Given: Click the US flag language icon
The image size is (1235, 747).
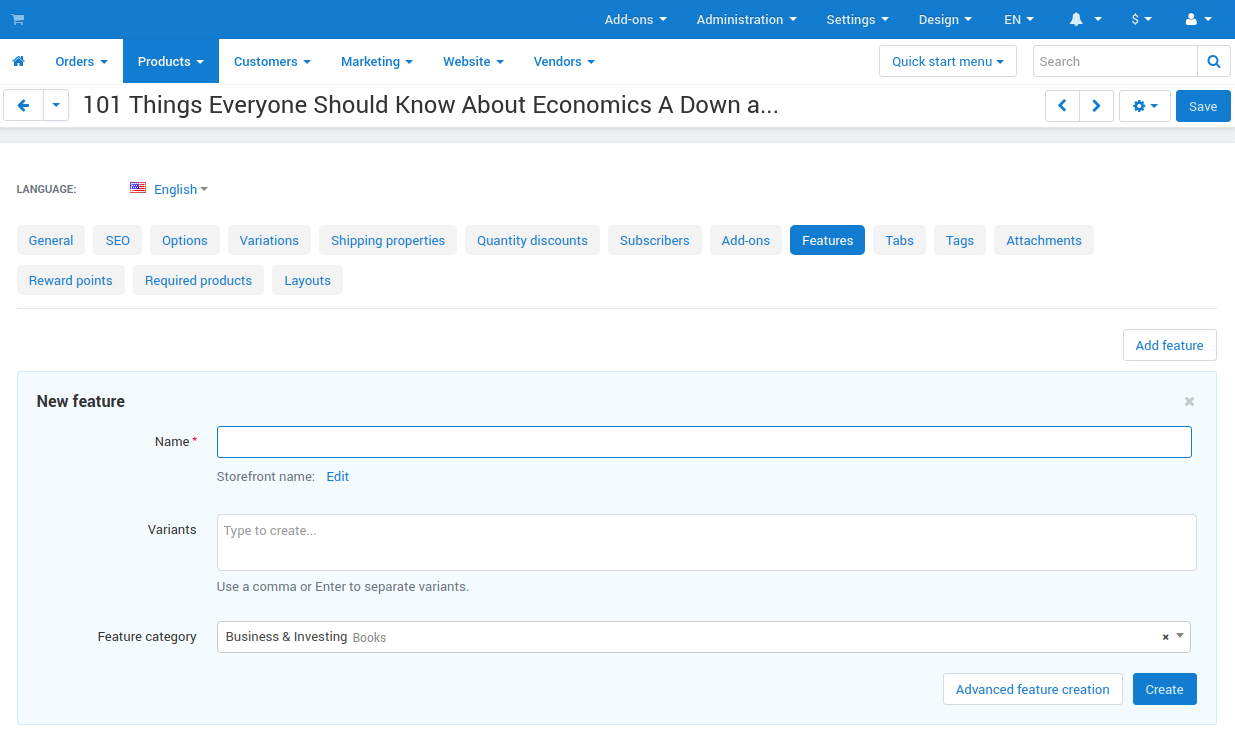Looking at the screenshot, I should pyautogui.click(x=138, y=188).
